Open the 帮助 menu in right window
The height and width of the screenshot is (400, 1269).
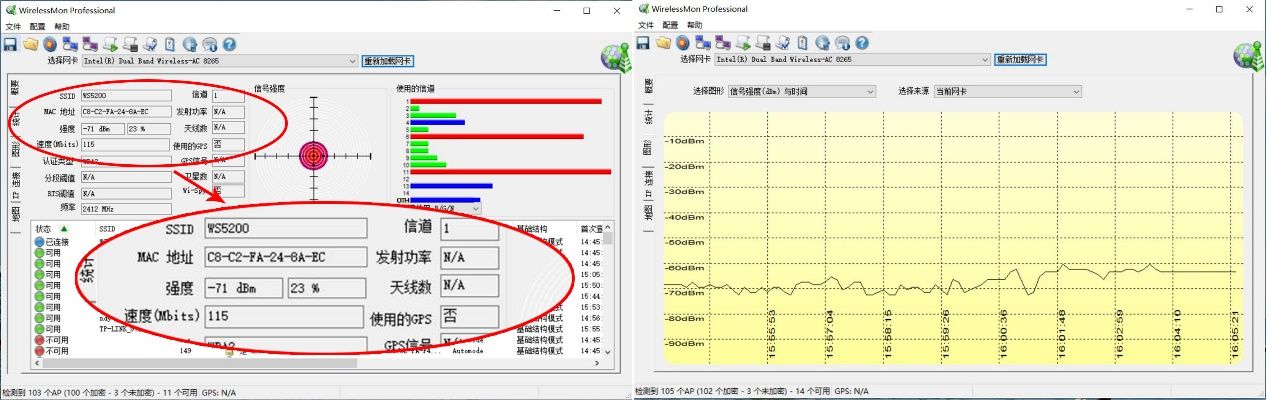click(x=695, y=25)
